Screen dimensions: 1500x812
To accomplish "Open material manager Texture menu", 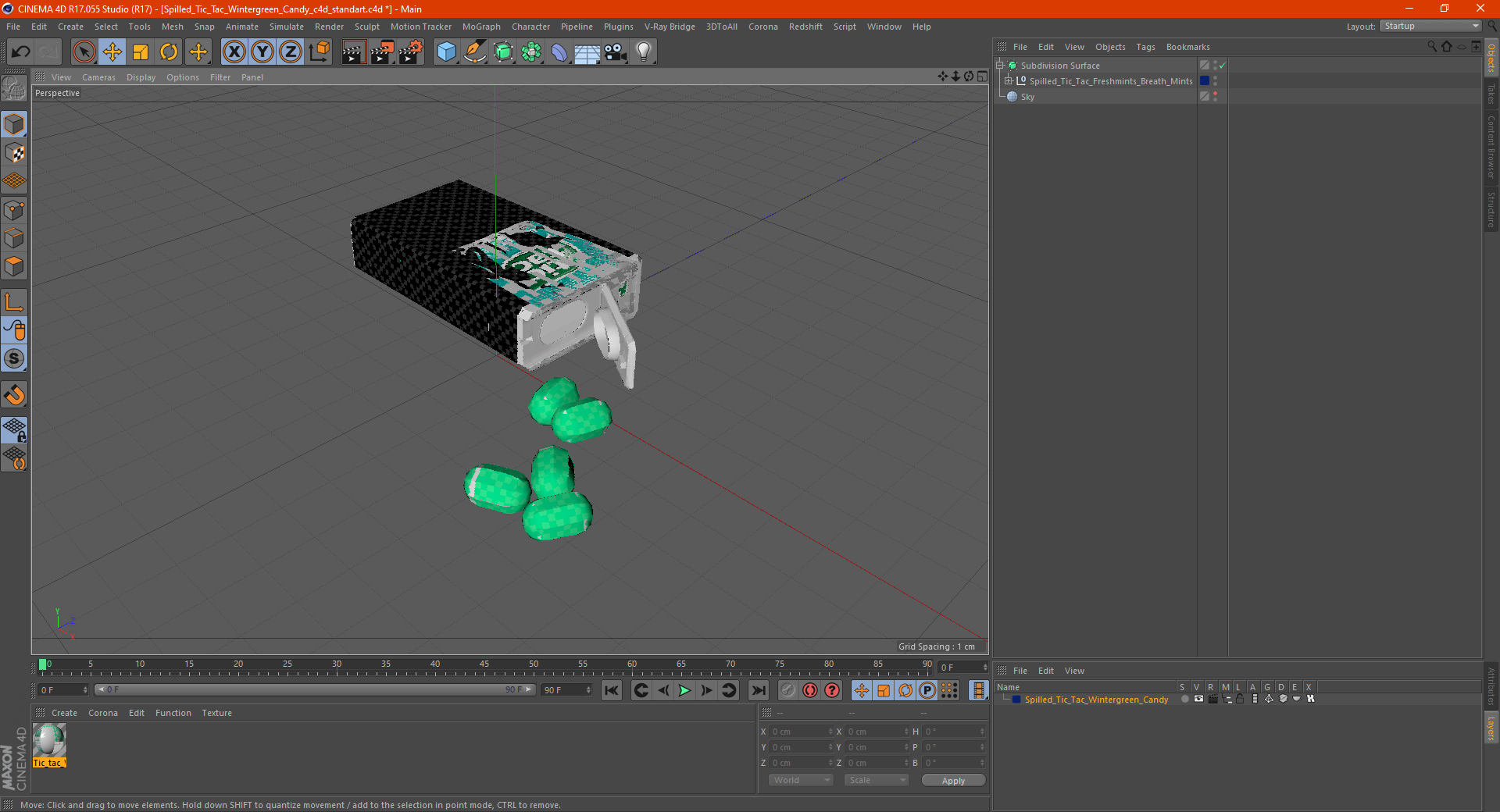I will (x=216, y=713).
